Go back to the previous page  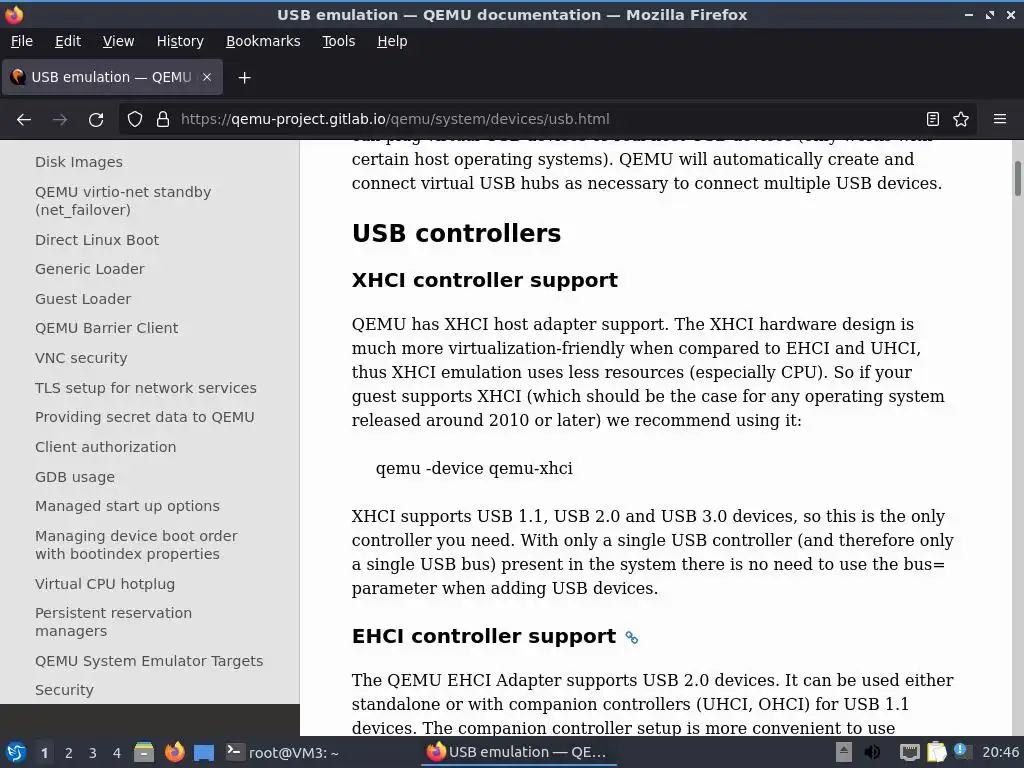(x=24, y=120)
